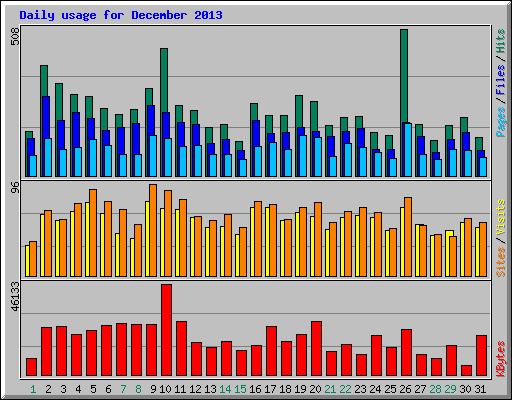Click day label '11' on the x-axis

pyautogui.click(x=180, y=389)
